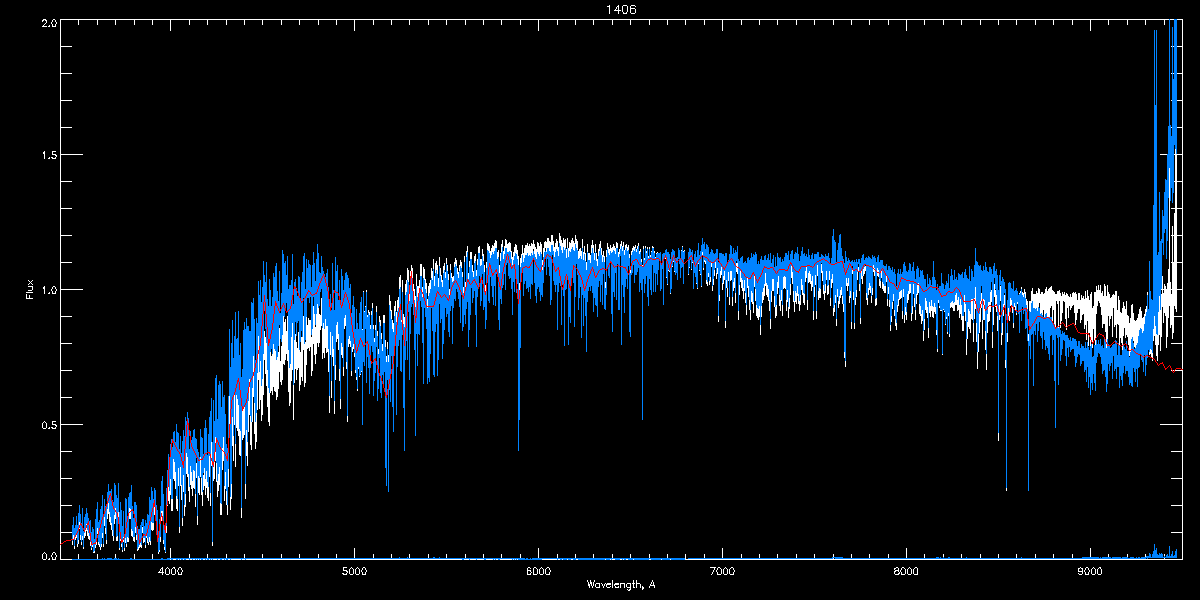
Task: Click the tall blue spike near 9350
Action: [1155, 35]
